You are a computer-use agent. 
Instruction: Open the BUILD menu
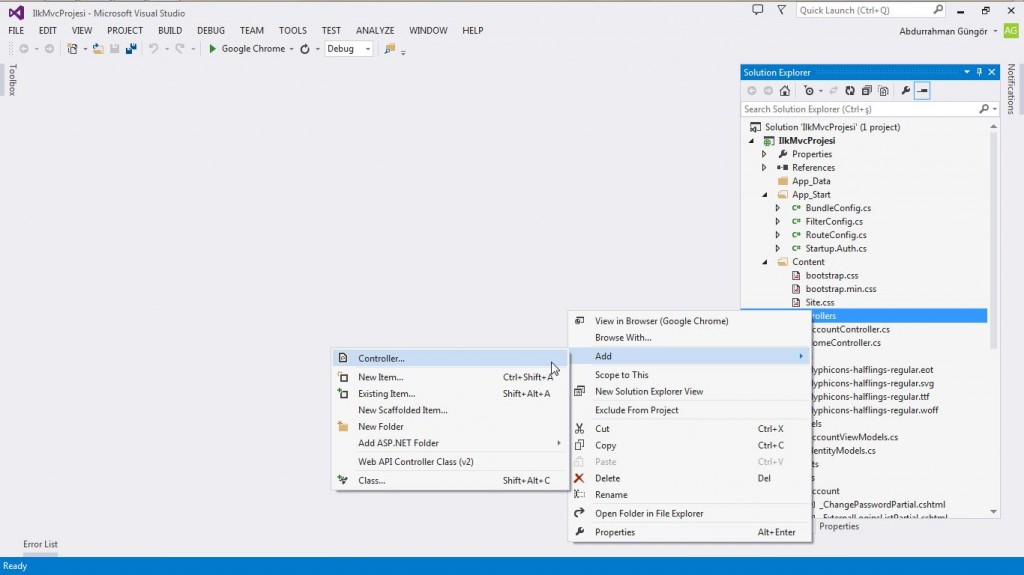tap(170, 31)
